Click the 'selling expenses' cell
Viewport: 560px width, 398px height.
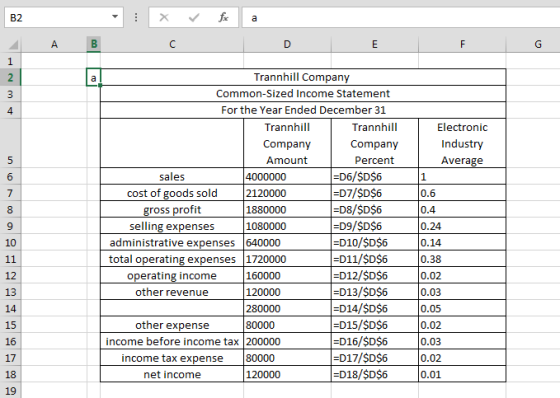click(172, 225)
